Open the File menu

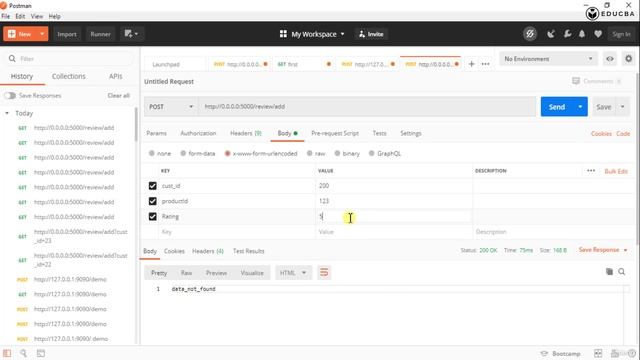pos(6,16)
